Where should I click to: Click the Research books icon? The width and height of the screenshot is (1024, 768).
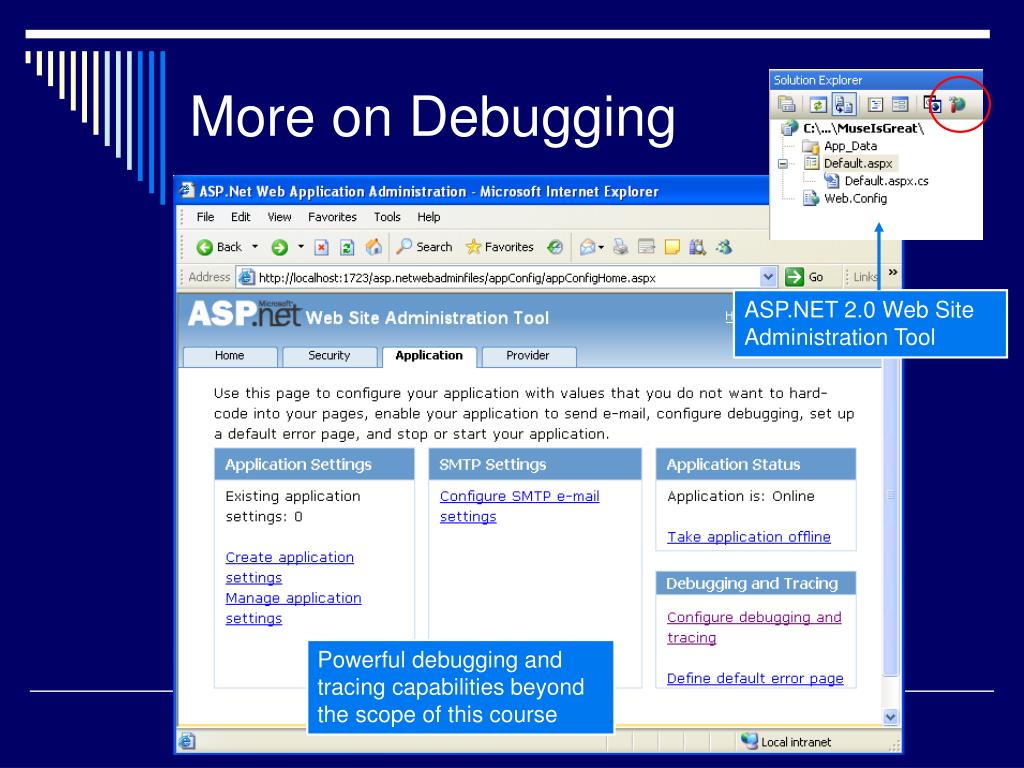pos(697,247)
